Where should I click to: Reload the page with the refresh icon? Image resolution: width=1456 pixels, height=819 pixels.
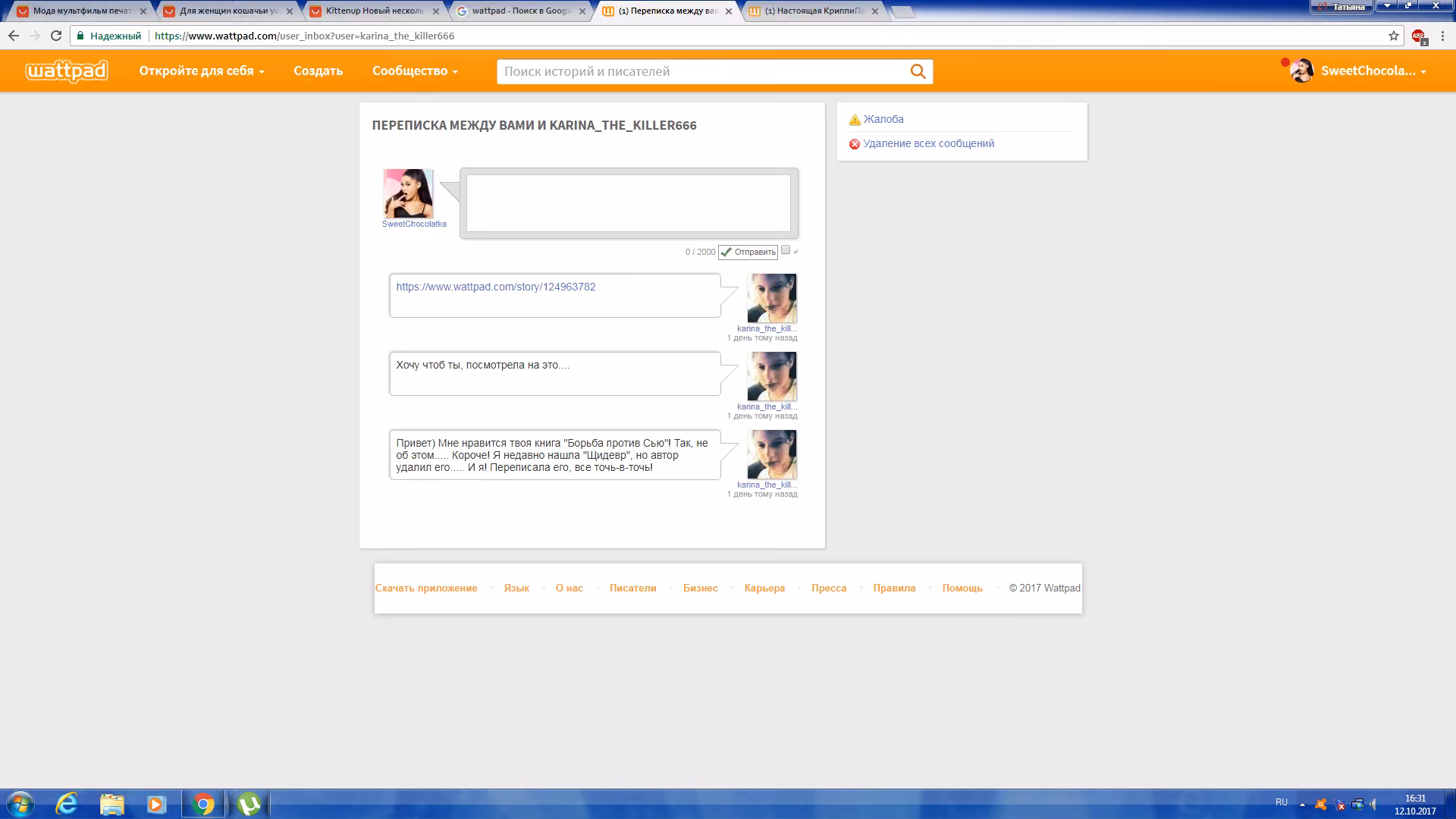click(56, 36)
